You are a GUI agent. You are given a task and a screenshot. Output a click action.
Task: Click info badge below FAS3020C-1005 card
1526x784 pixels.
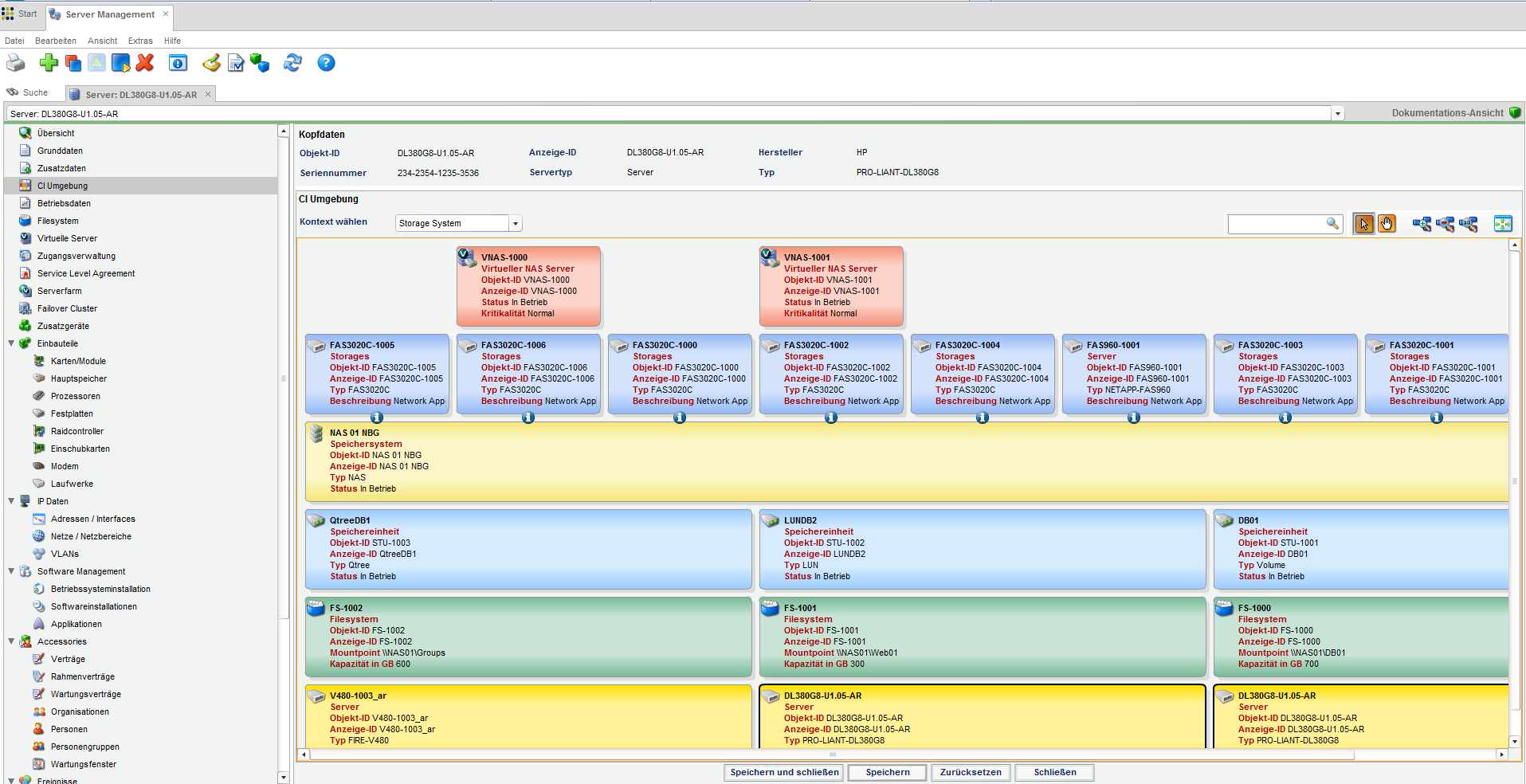click(x=377, y=417)
